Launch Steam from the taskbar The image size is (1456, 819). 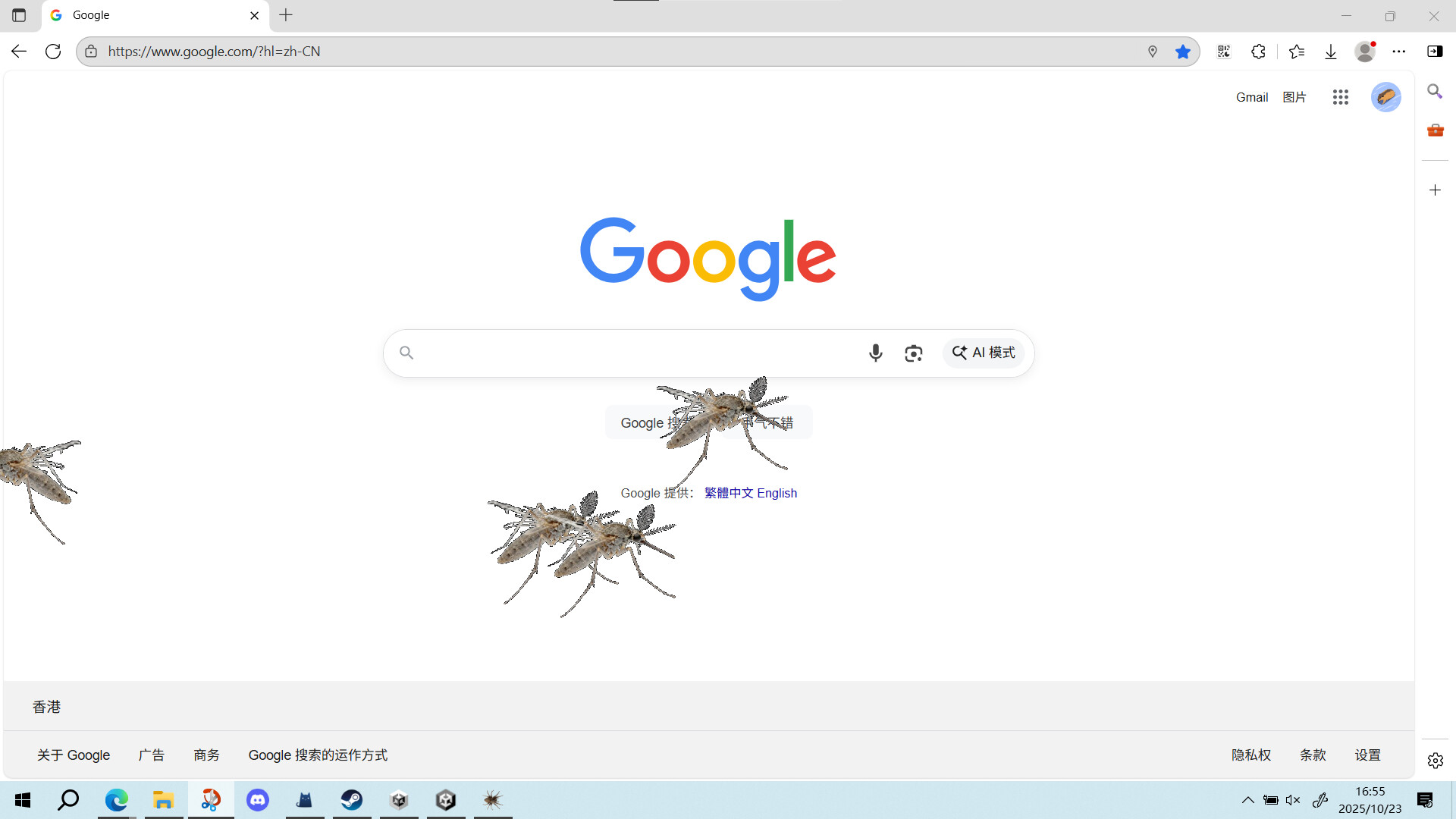click(x=351, y=800)
